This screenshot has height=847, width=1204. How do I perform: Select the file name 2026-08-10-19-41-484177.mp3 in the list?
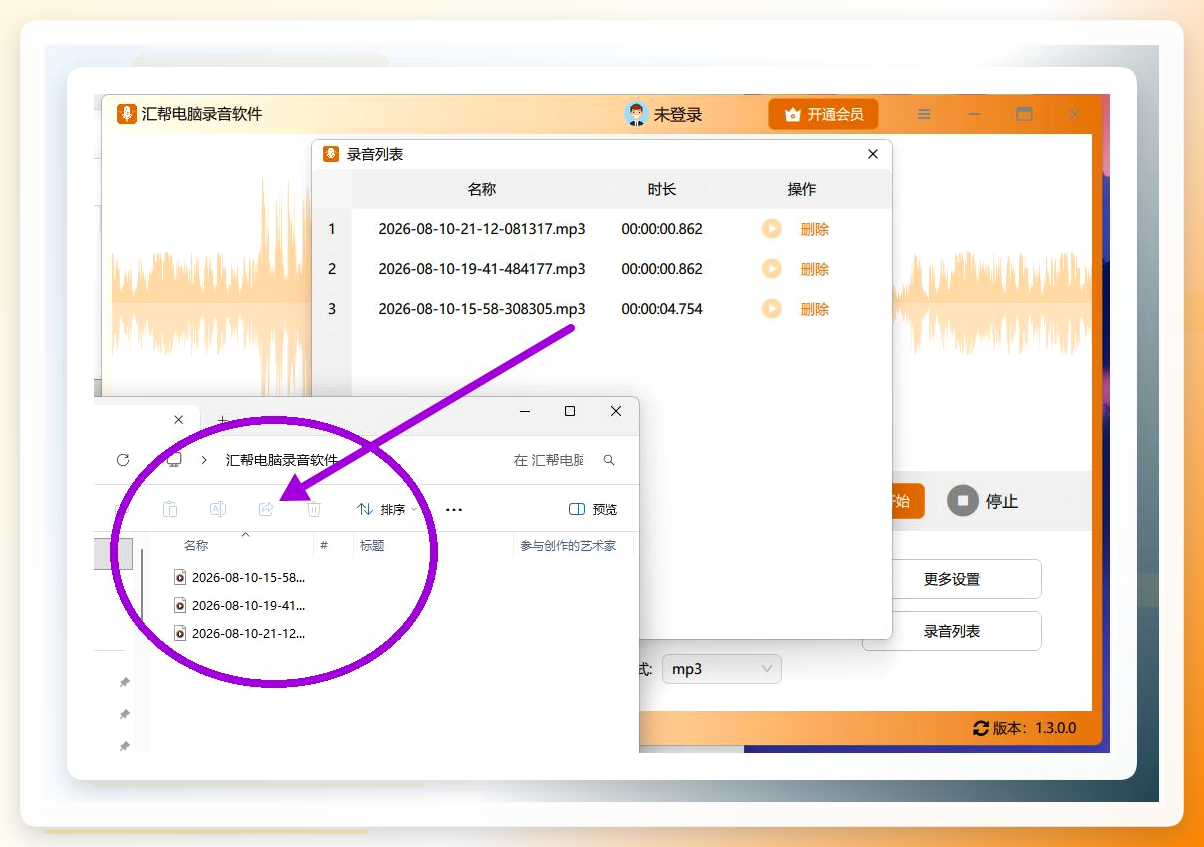click(x=482, y=269)
